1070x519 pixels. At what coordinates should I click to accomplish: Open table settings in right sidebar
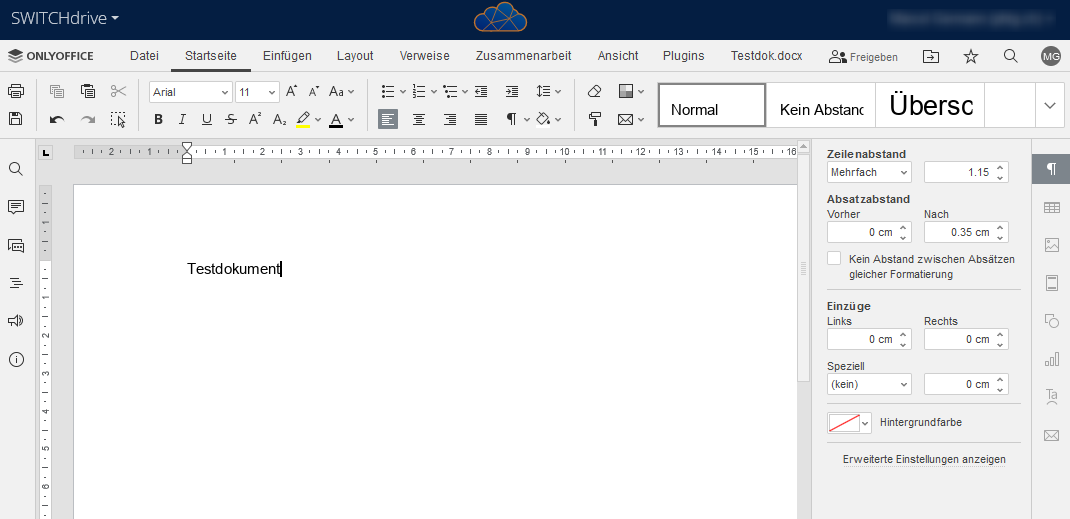pos(1051,207)
